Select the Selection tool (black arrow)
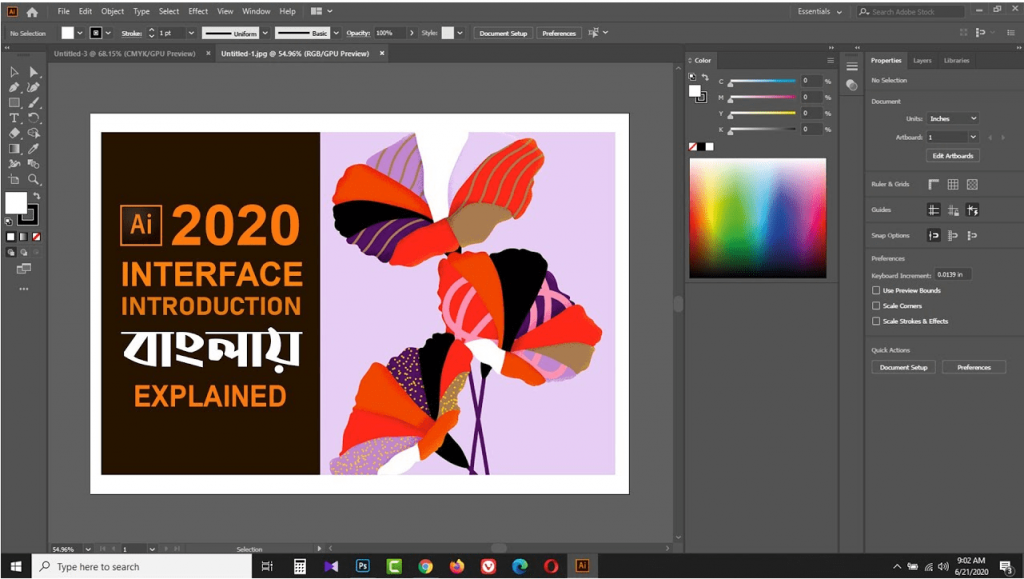 [14, 72]
